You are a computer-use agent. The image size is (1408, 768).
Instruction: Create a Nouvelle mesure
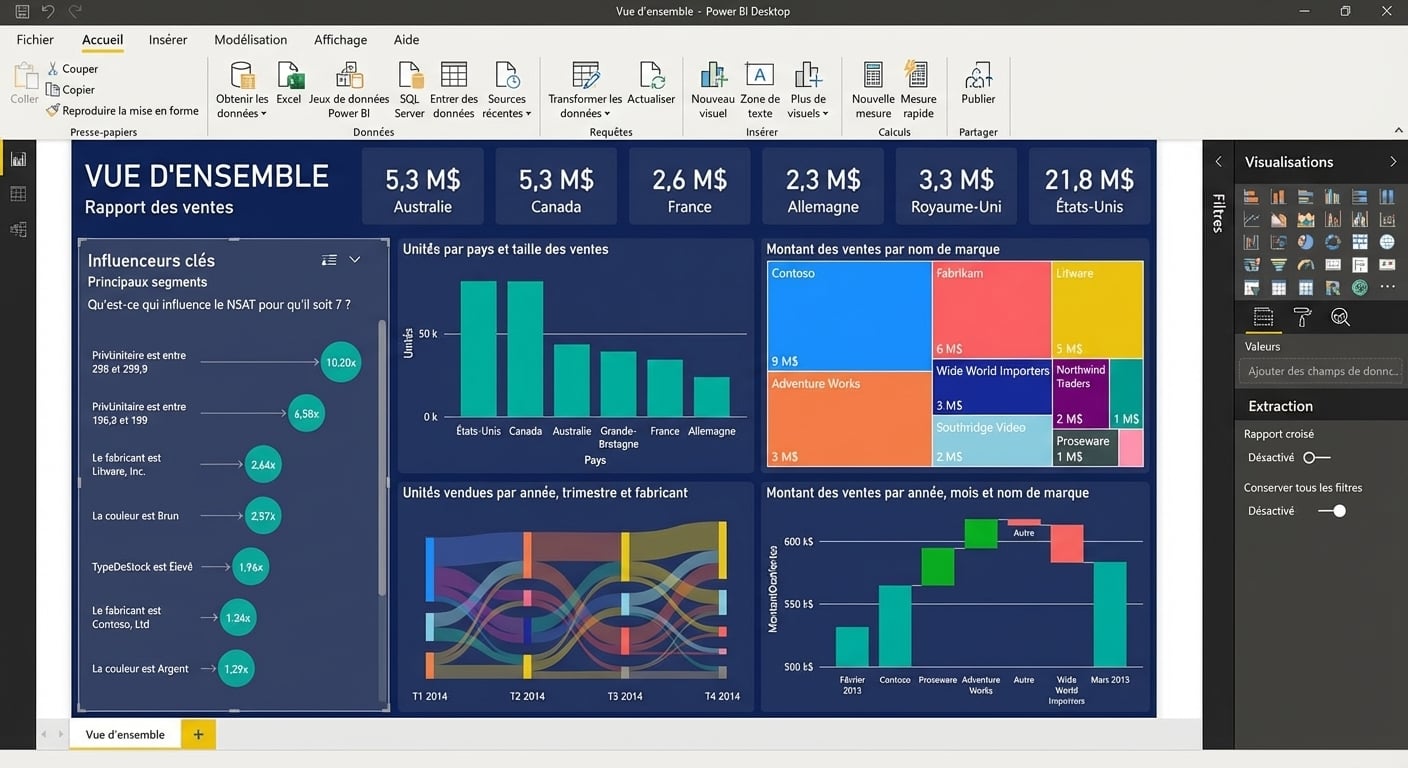pos(873,90)
